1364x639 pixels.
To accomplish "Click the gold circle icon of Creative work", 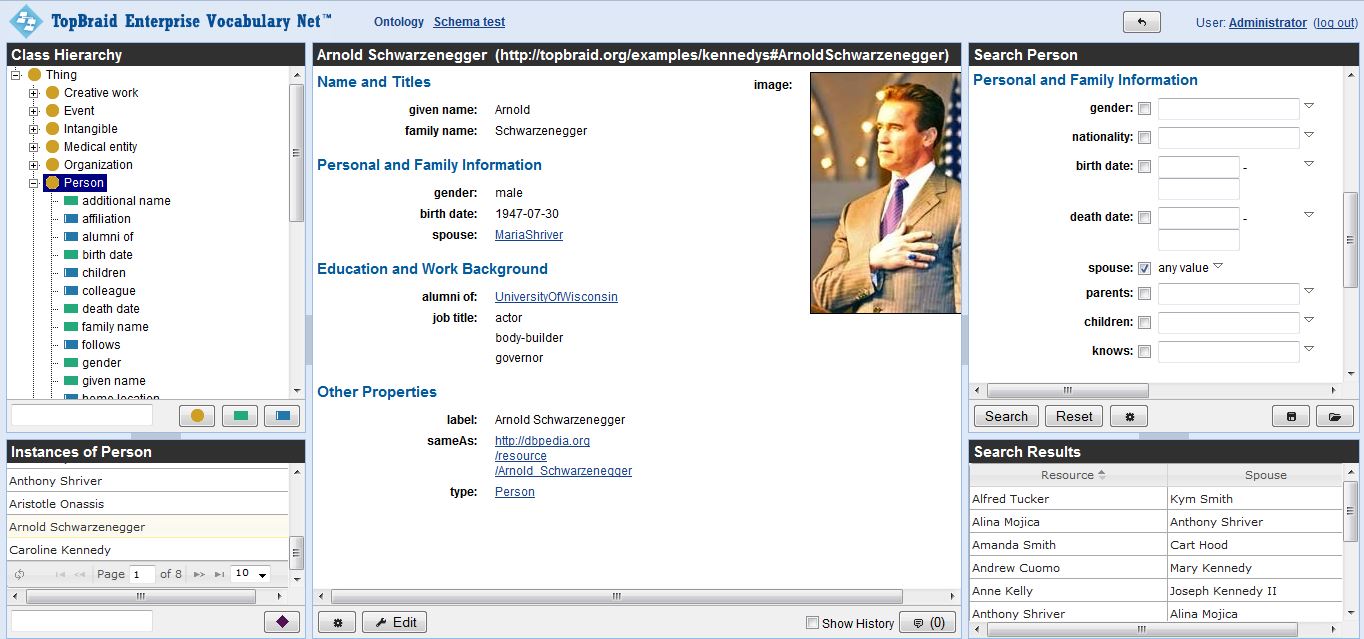I will pos(53,93).
